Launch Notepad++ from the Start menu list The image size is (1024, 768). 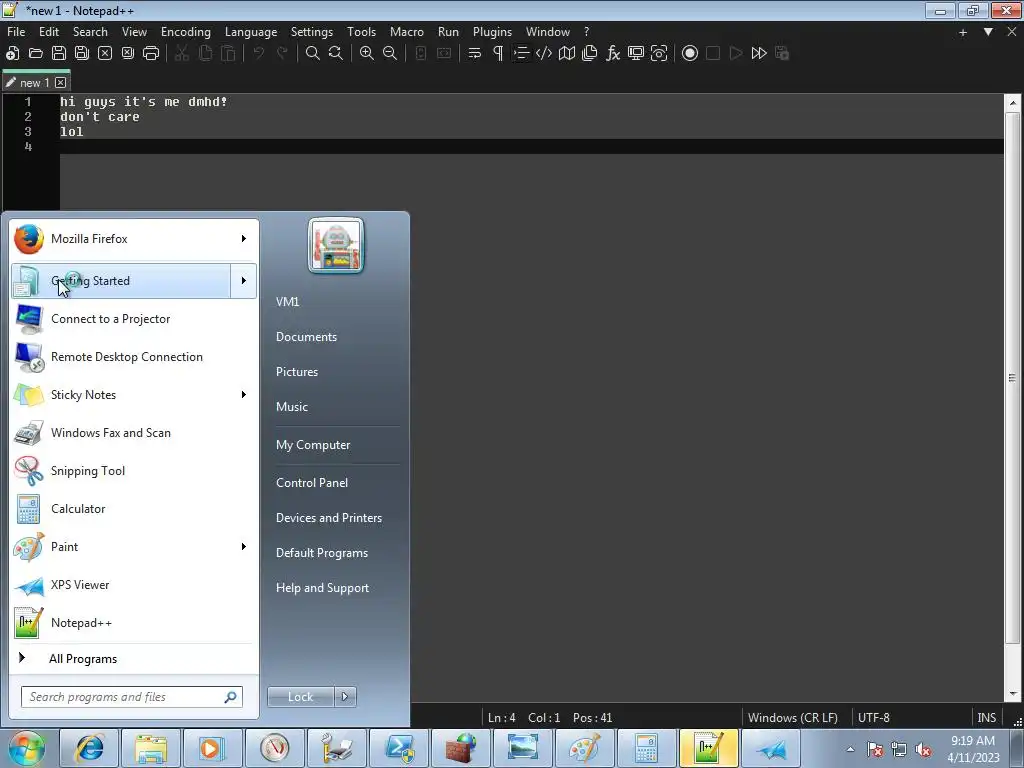(x=133, y=623)
